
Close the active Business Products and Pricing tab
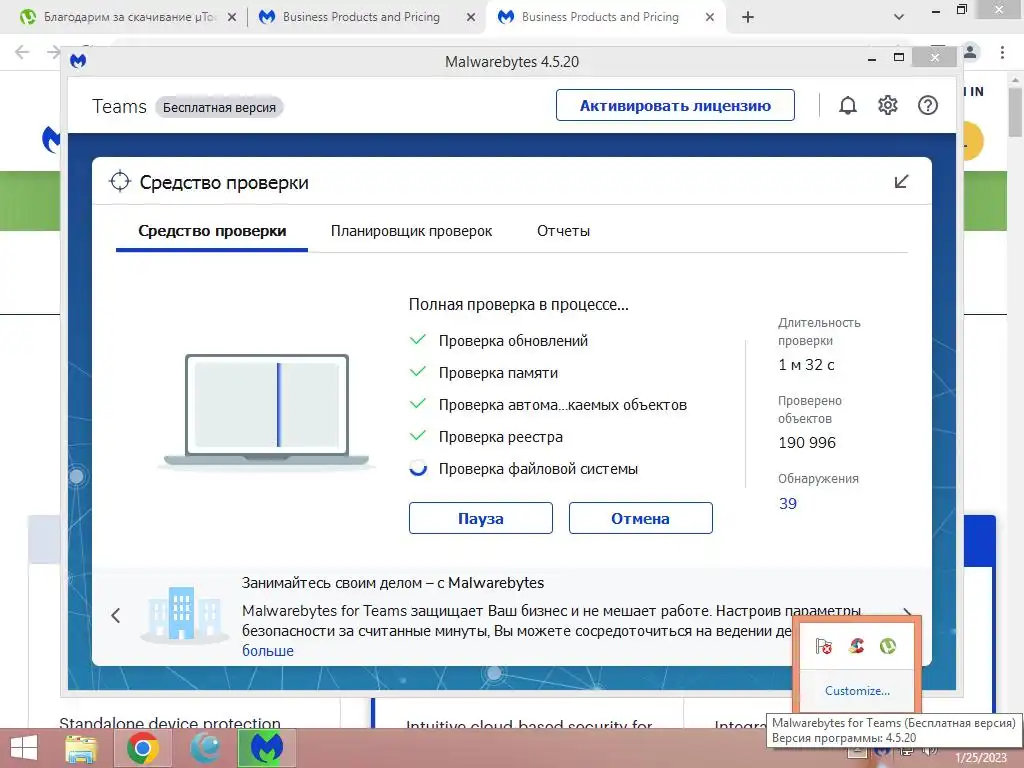(x=710, y=18)
